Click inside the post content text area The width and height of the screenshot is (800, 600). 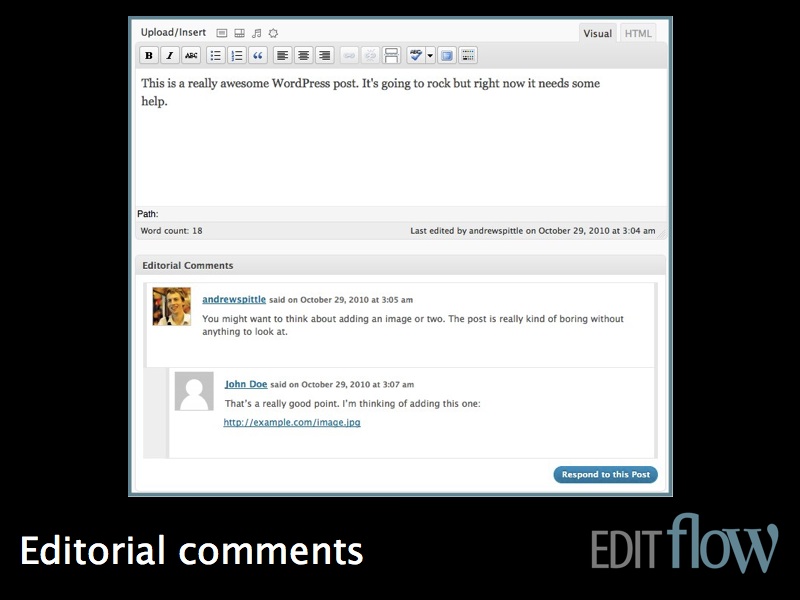[x=401, y=138]
